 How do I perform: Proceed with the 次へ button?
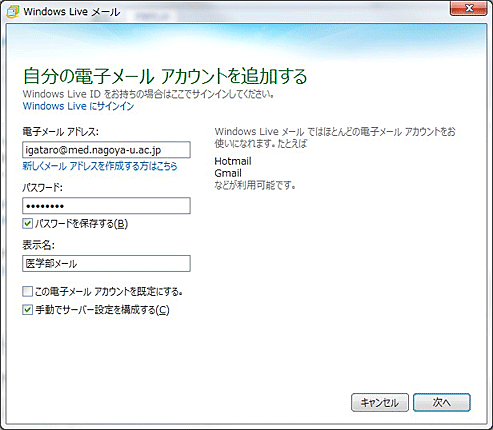click(442, 403)
